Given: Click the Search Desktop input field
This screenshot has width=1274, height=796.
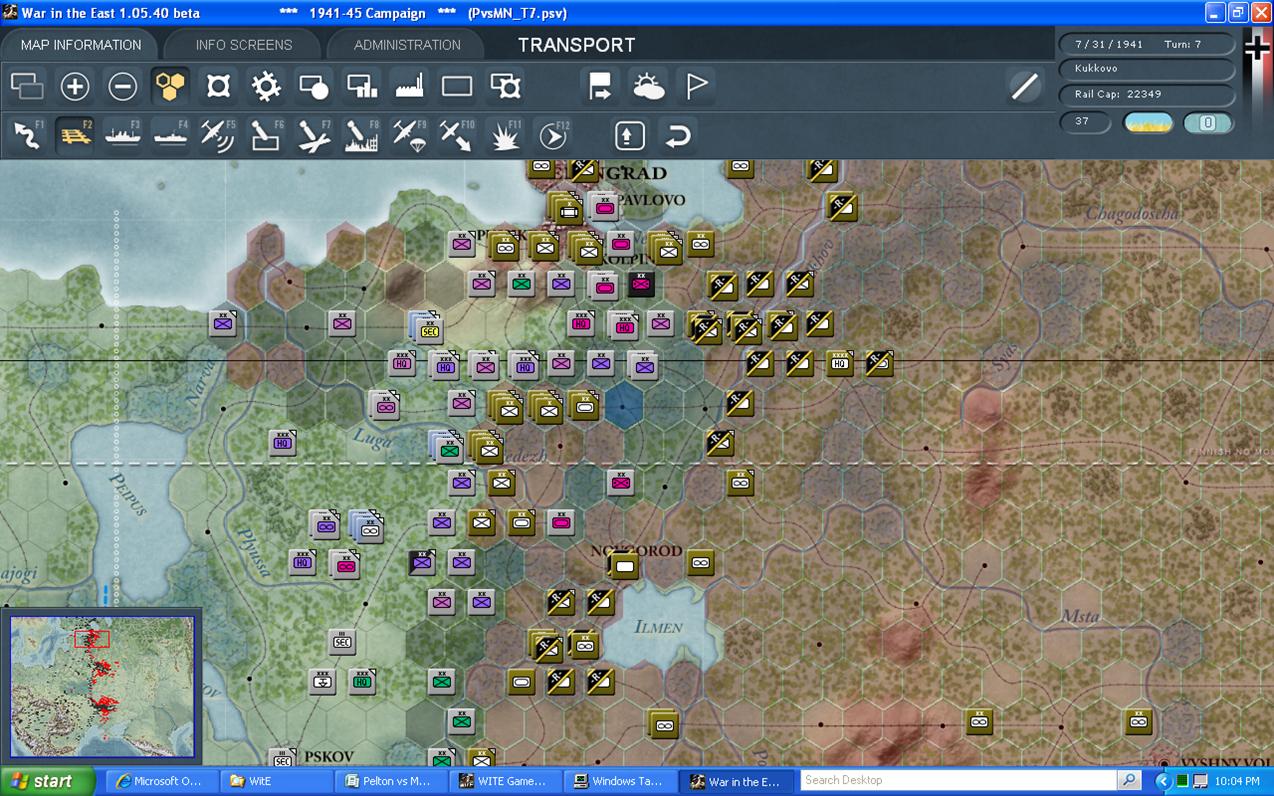Looking at the screenshot, I should [958, 780].
